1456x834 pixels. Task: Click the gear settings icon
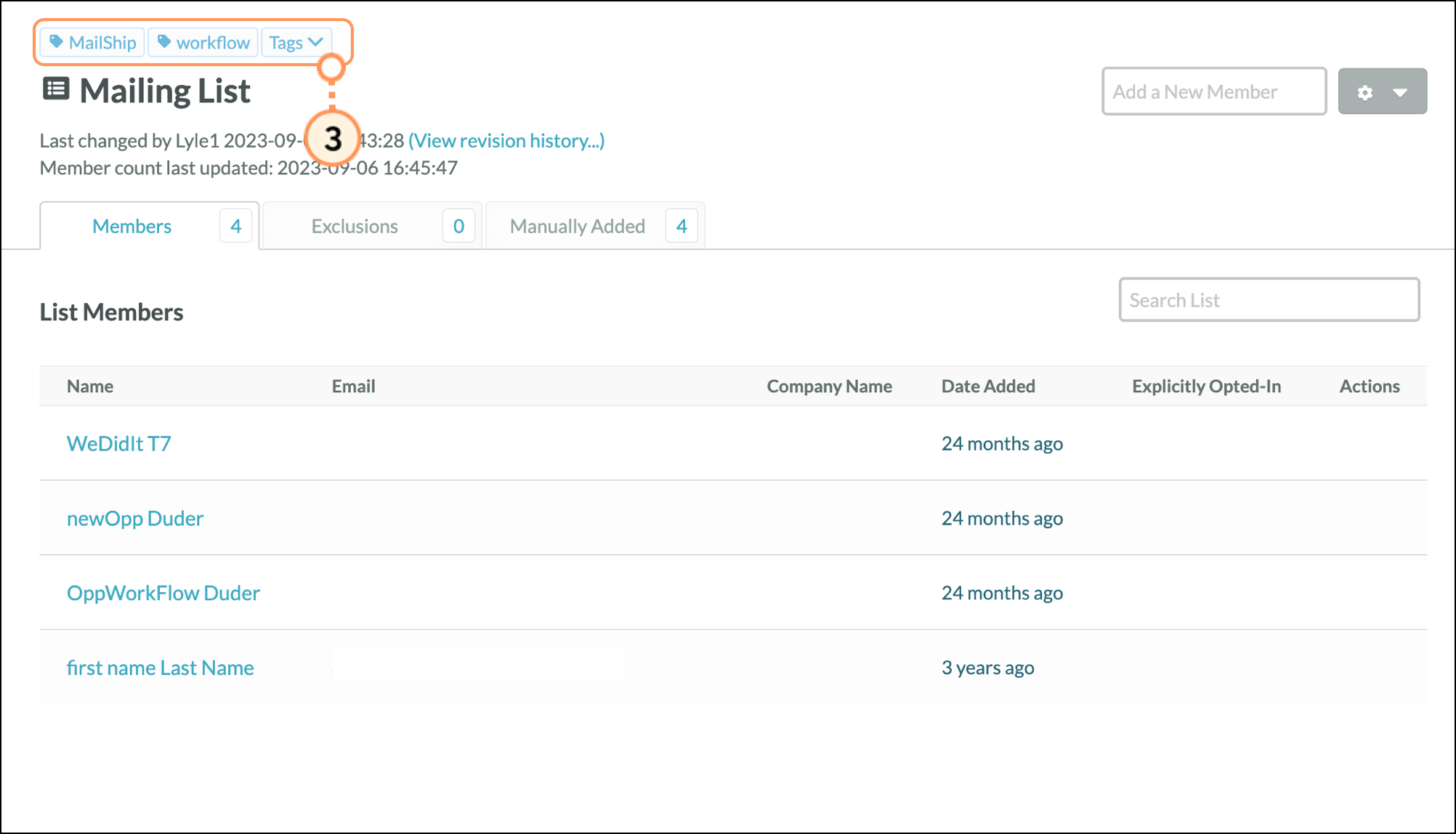1365,92
